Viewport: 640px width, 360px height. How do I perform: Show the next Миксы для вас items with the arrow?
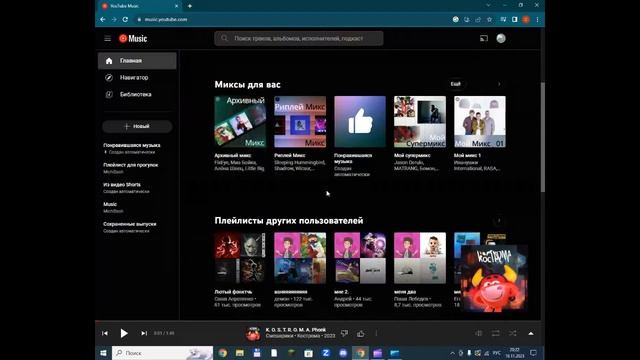click(499, 84)
